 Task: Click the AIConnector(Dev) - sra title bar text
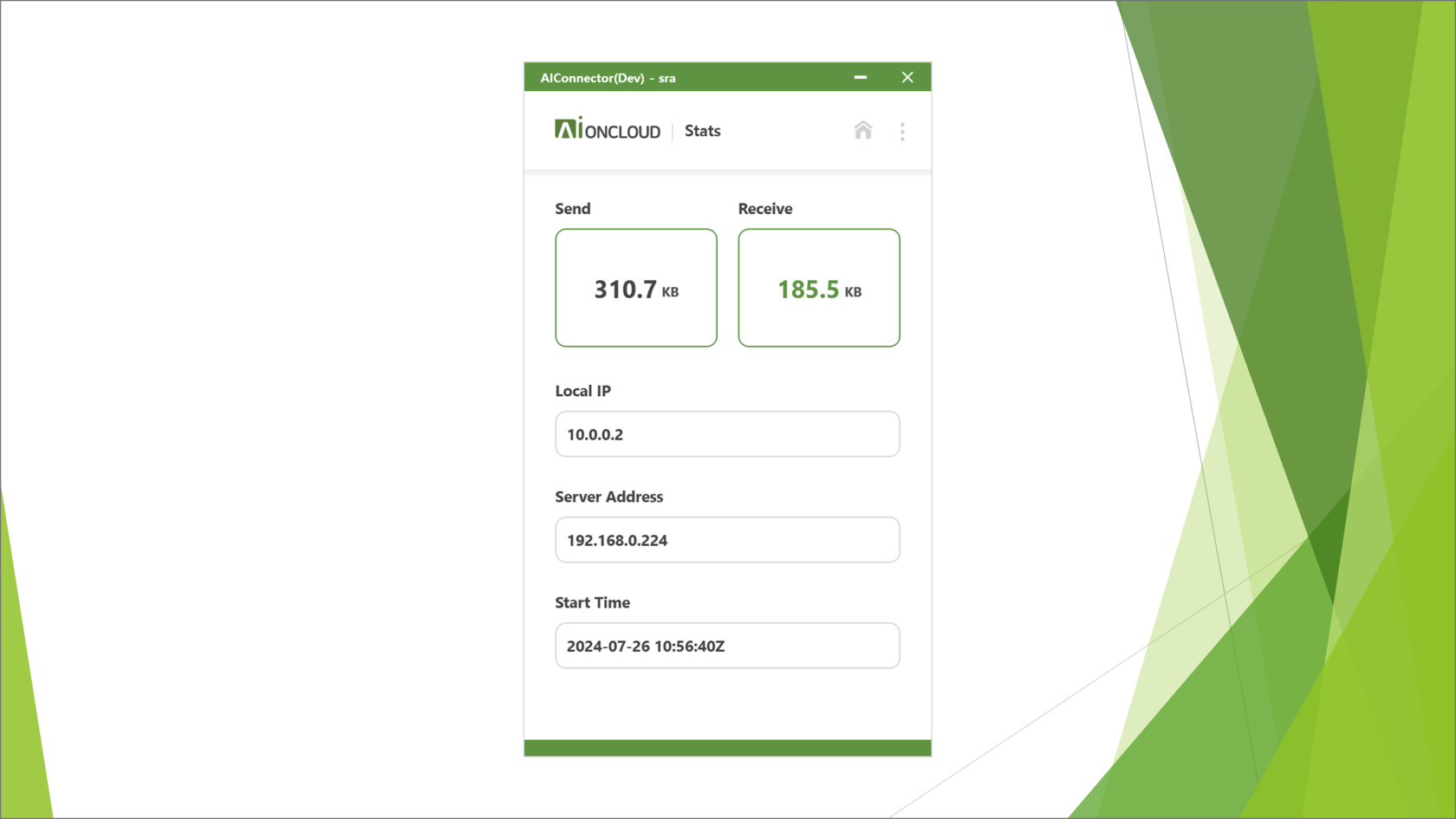coord(608,78)
